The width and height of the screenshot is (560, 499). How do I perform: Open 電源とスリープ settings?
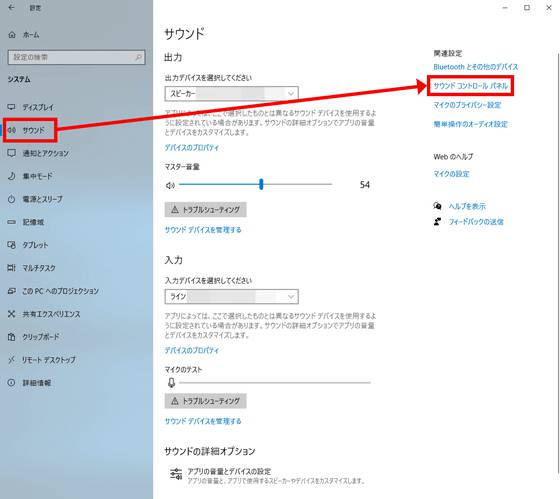pos(42,199)
